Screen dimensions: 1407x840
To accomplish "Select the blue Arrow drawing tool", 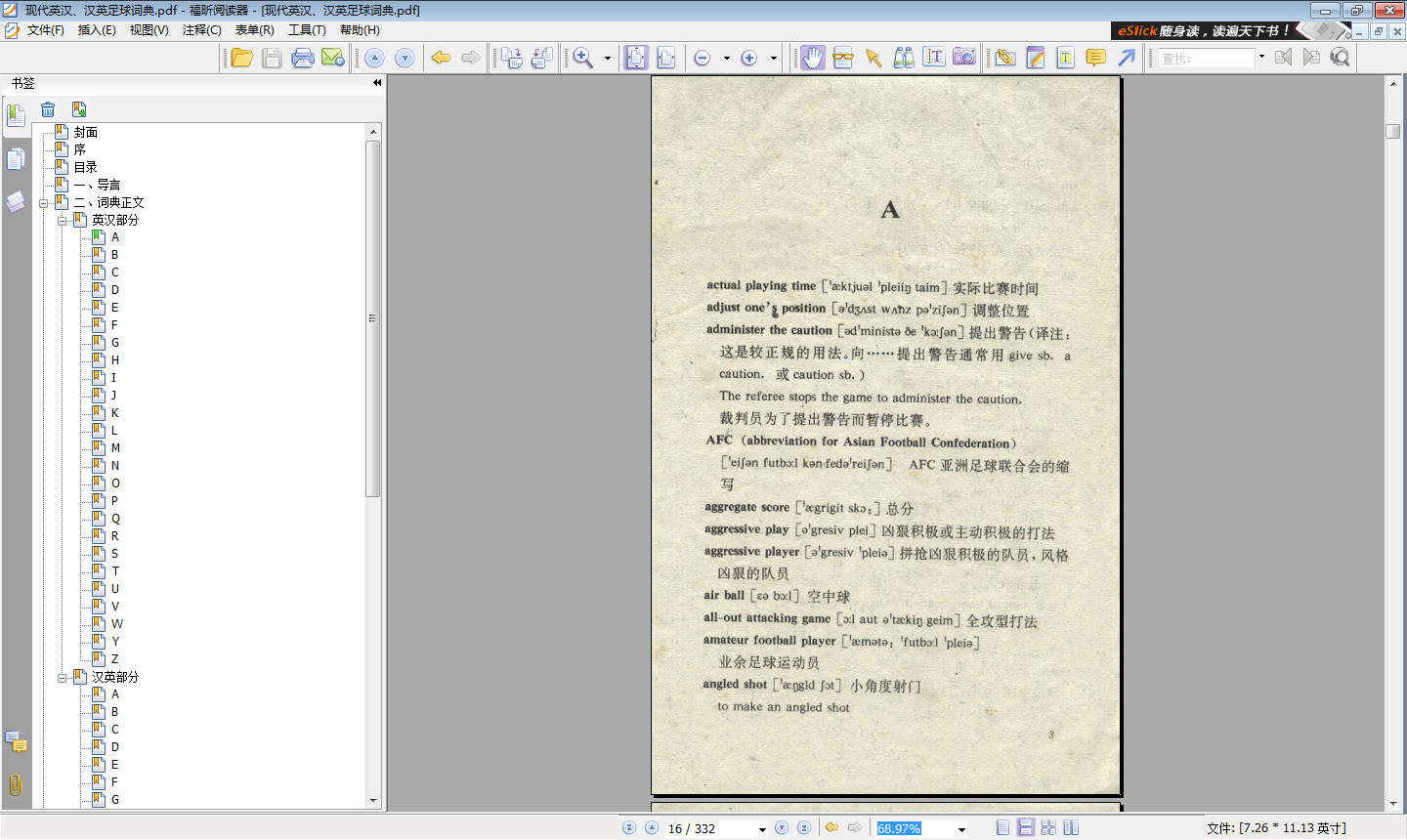I will tap(1127, 58).
